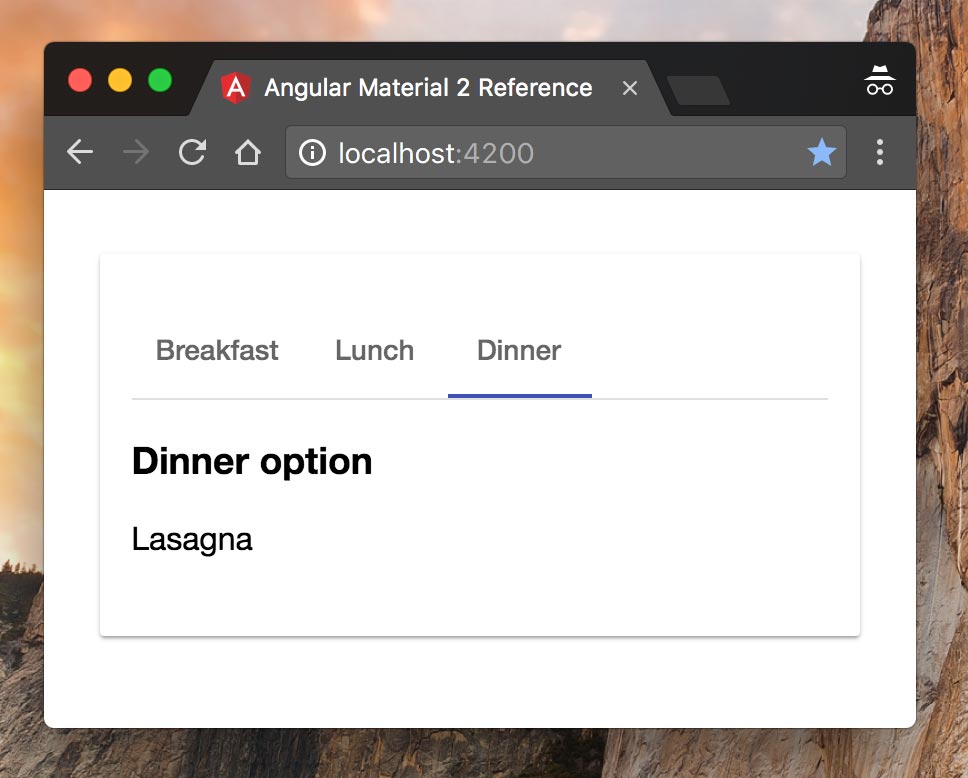Open the Chrome three-dot menu
Screen dimensions: 968x778
pyautogui.click(x=880, y=152)
